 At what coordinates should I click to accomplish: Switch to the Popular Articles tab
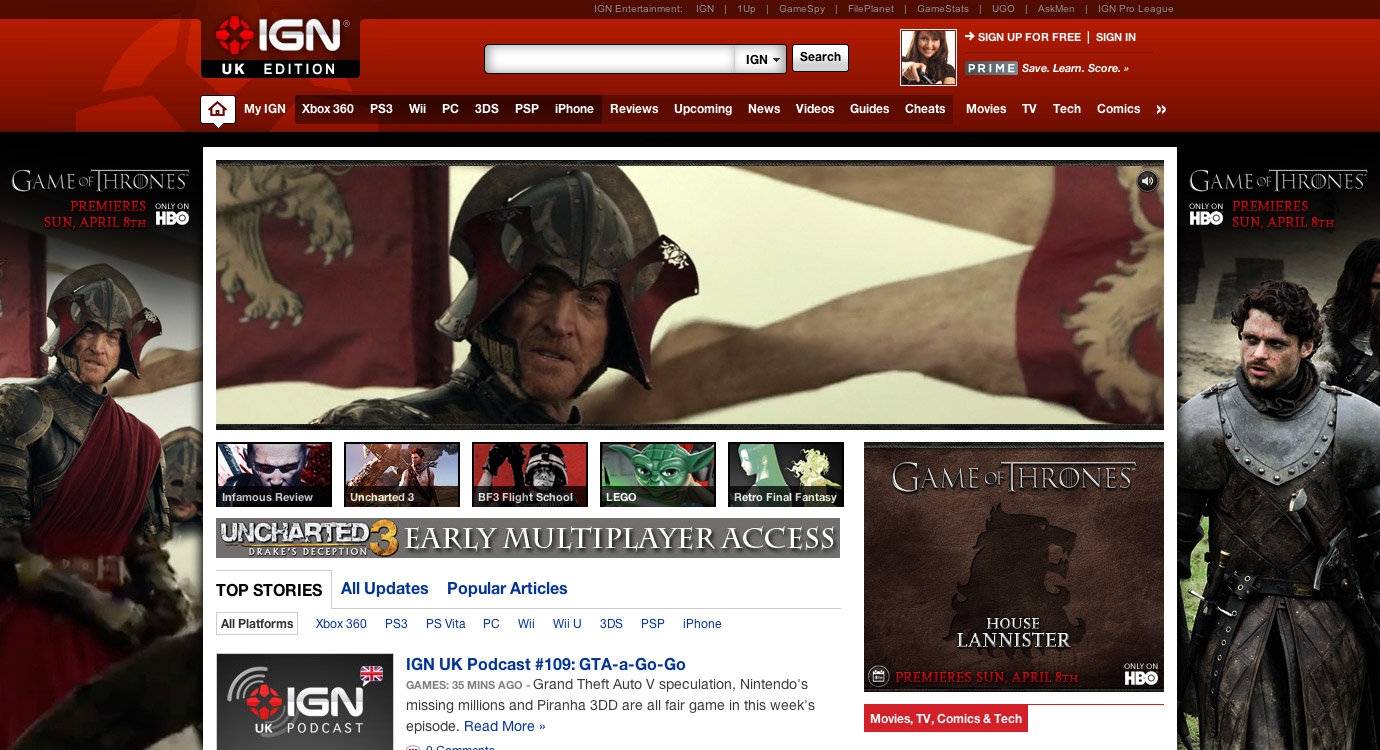click(507, 589)
